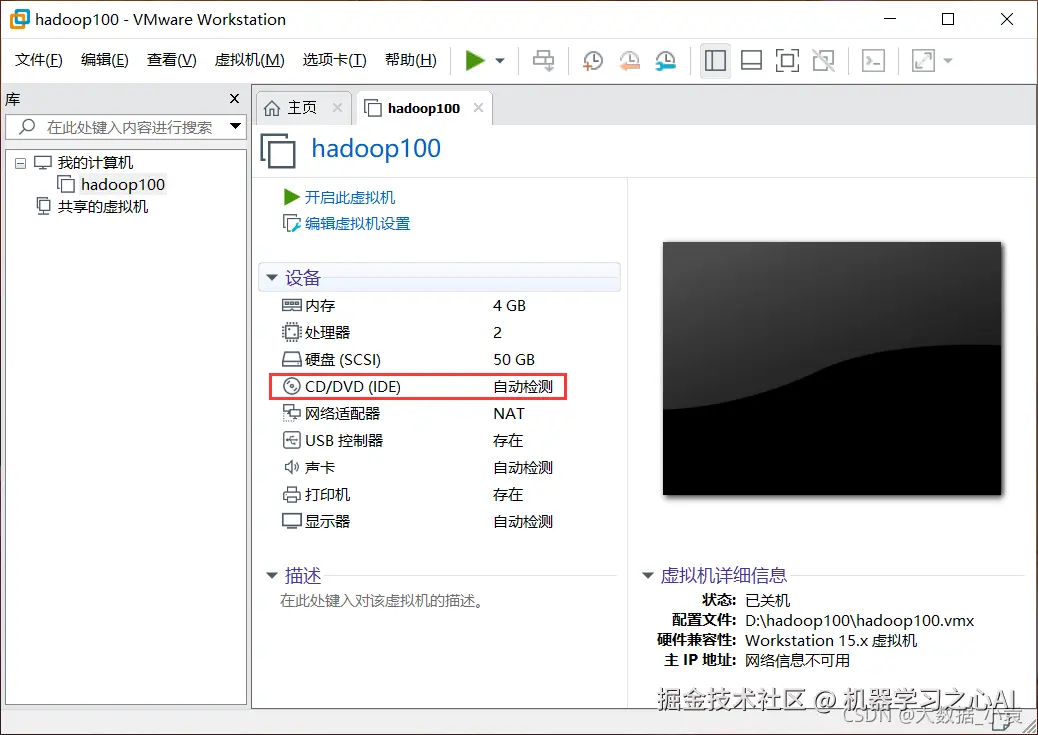Select hadoop100 in the library tree

[122, 184]
